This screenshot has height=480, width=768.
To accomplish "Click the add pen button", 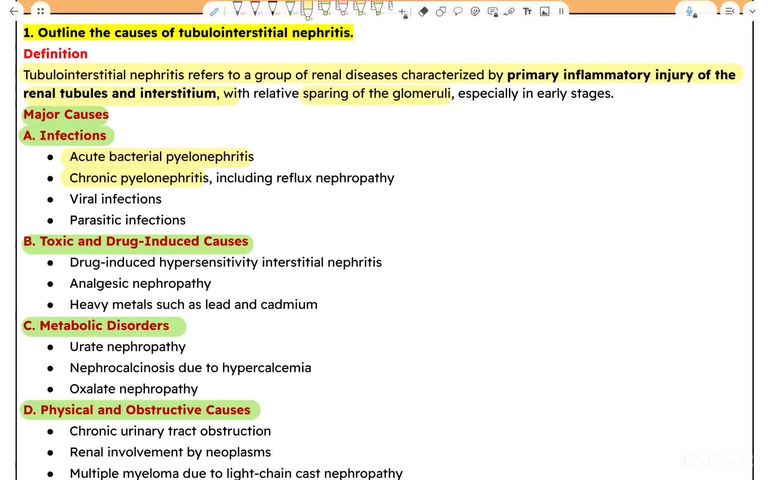I will (x=402, y=12).
